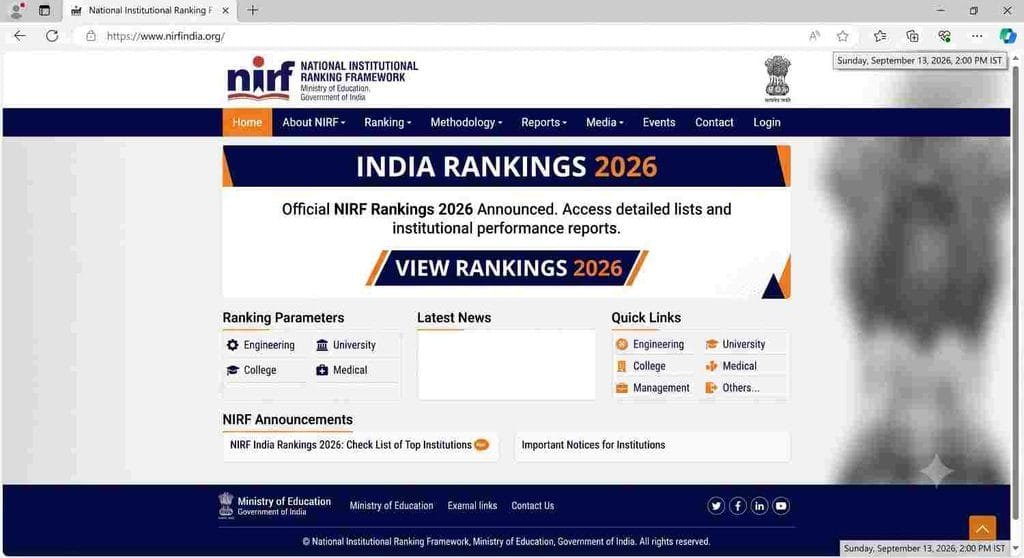Image resolution: width=1024 pixels, height=558 pixels.
Task: Close the National Institutional Ranking tab
Action: (x=225, y=10)
